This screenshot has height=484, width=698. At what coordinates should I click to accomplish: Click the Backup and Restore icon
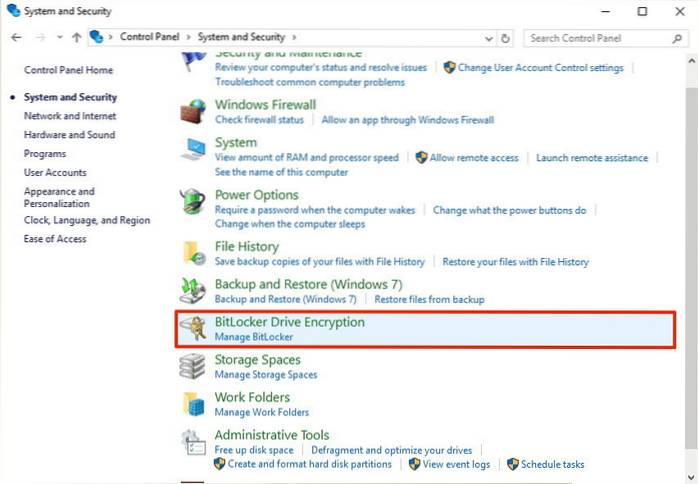point(193,291)
